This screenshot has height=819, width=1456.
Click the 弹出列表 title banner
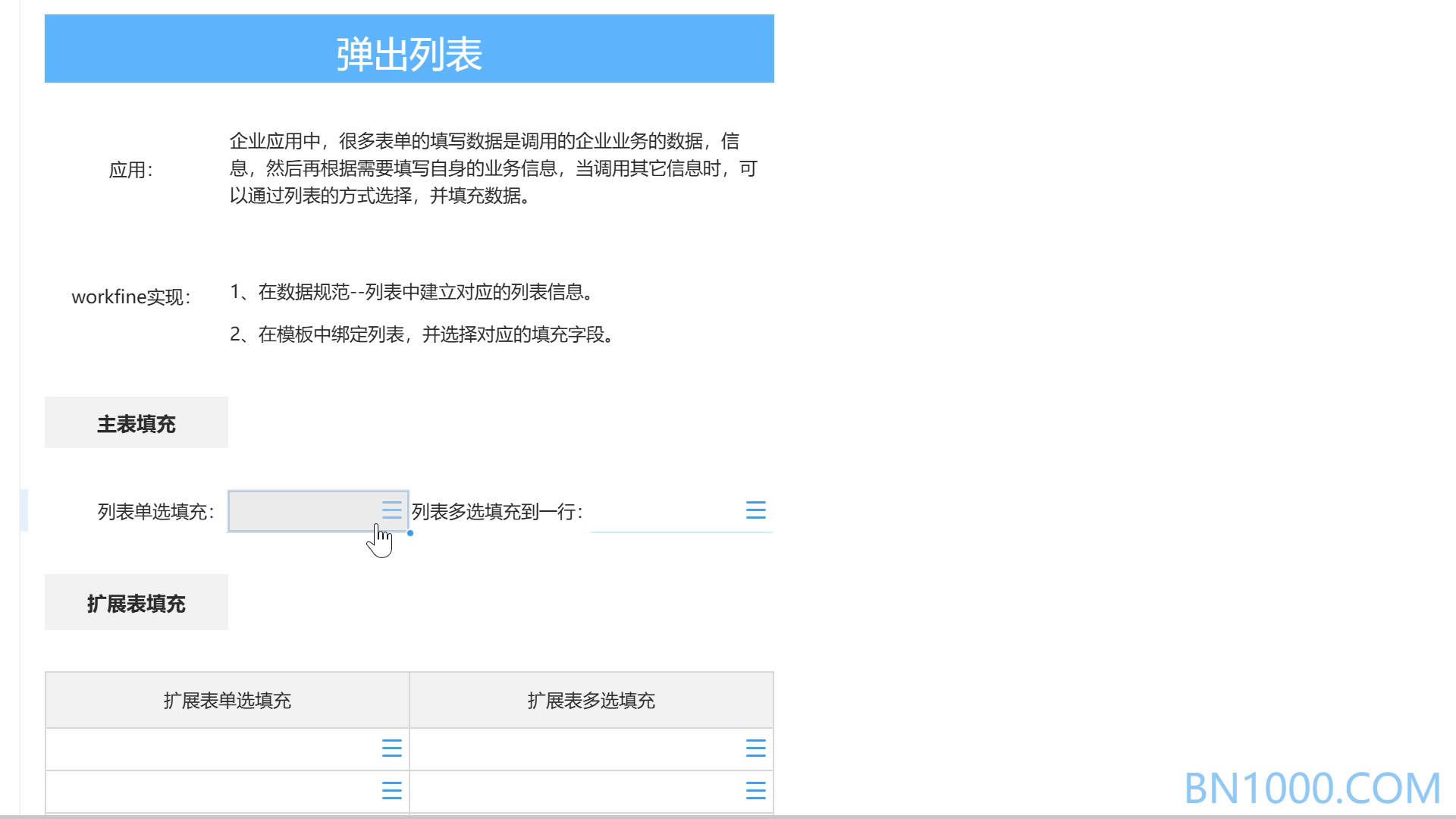pyautogui.click(x=409, y=49)
